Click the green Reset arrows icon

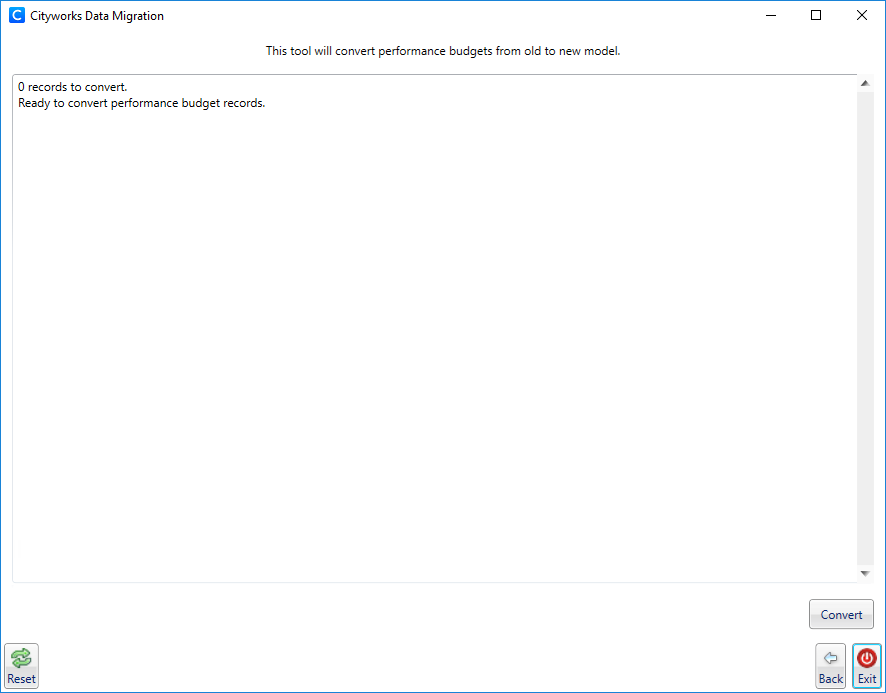click(21, 658)
